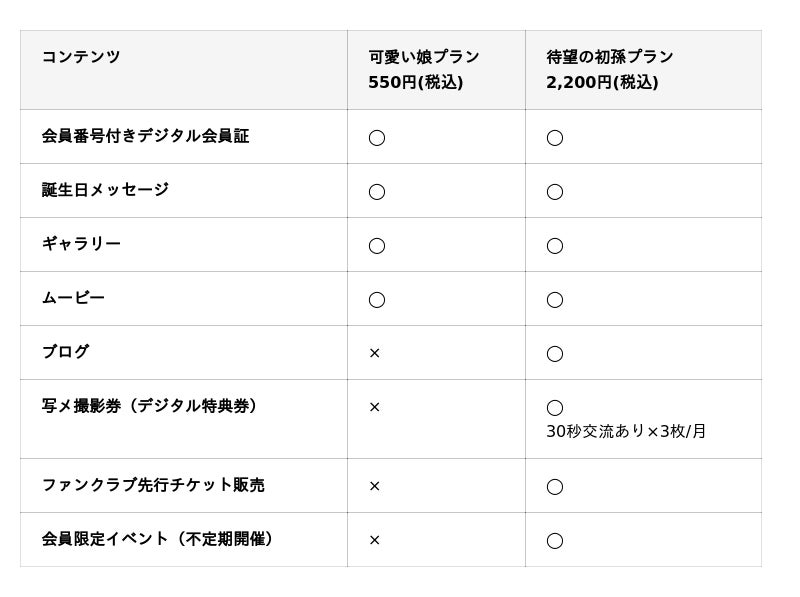Click circle for 誕生日メッセージ in 待望の初孫プラン column
Image resolution: width=800 pixels, height=597 pixels.
click(555, 192)
